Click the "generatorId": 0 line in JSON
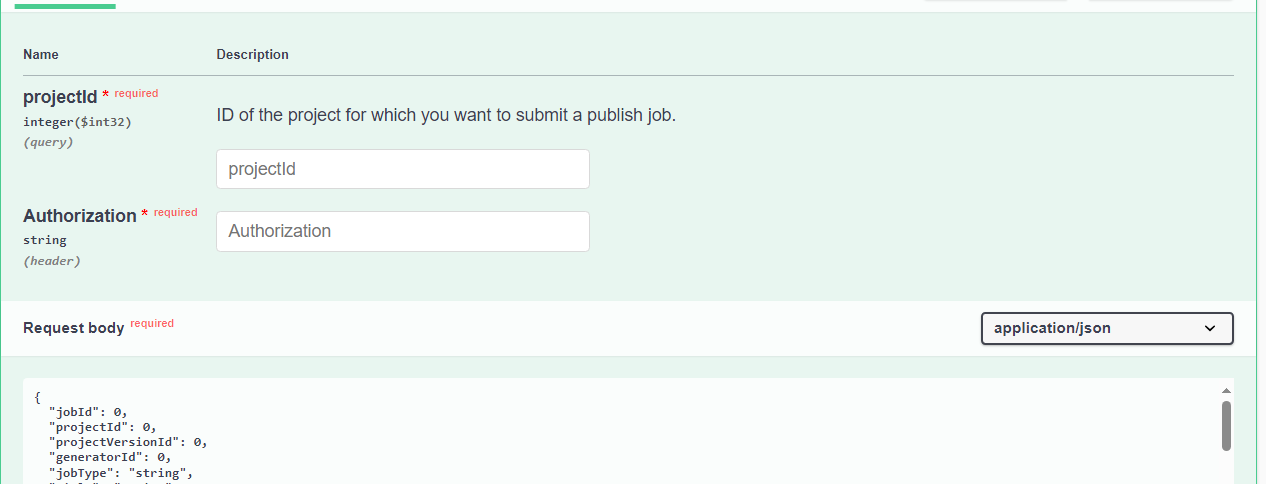The image size is (1266, 484). [x=110, y=457]
